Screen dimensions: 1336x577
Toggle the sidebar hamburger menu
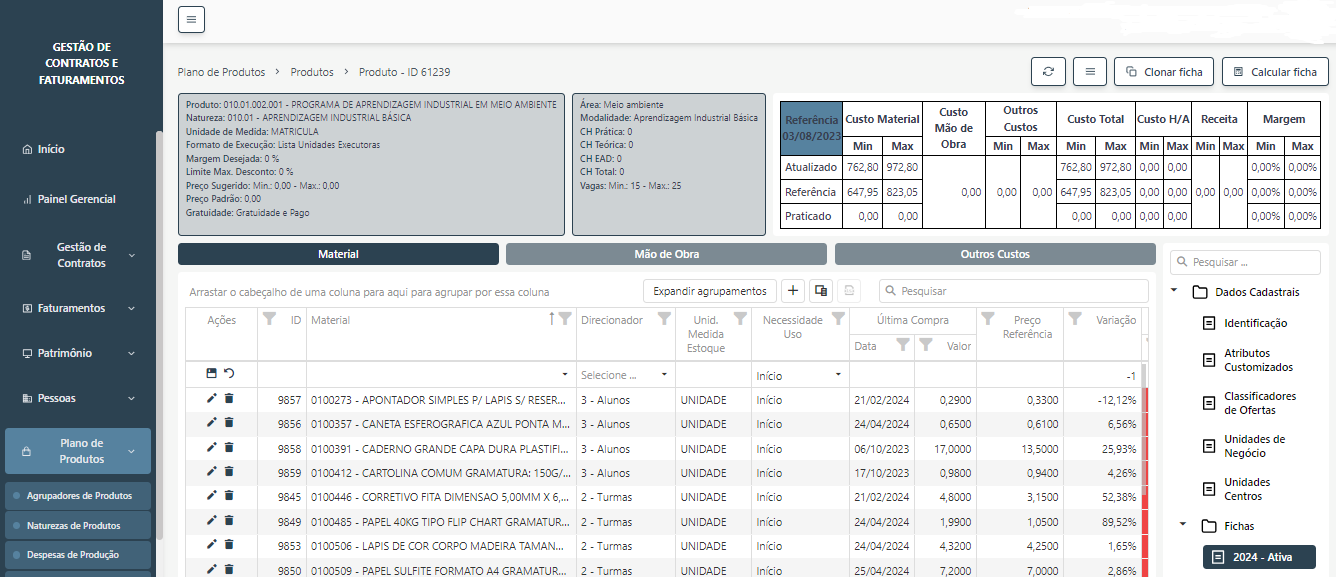point(191,19)
